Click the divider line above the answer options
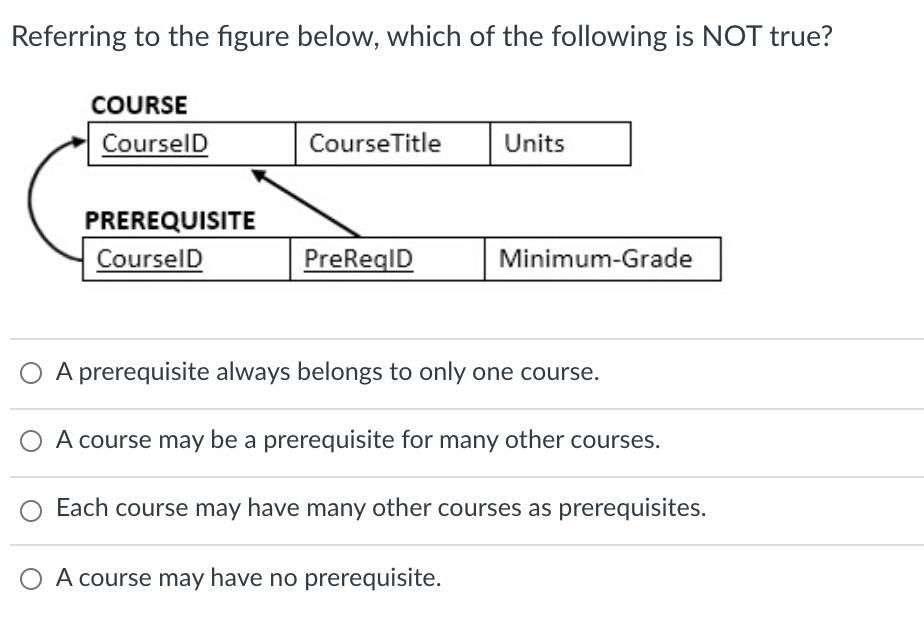 (460, 339)
